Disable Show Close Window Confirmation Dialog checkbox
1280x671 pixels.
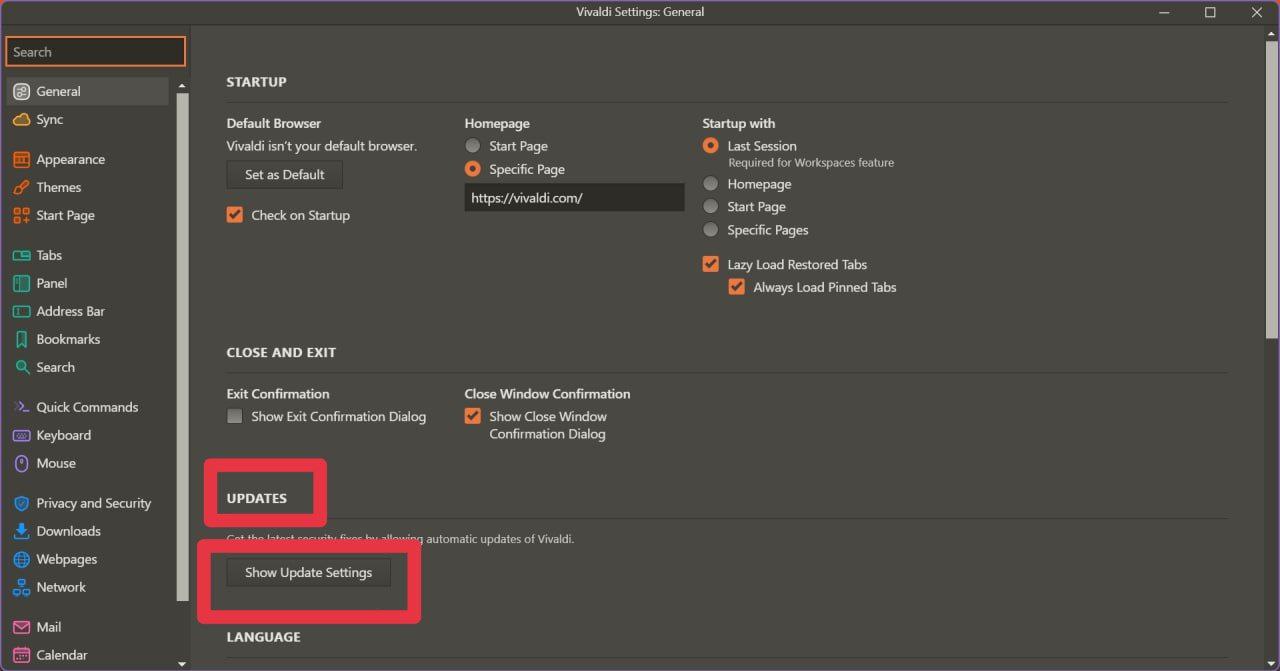tap(473, 416)
